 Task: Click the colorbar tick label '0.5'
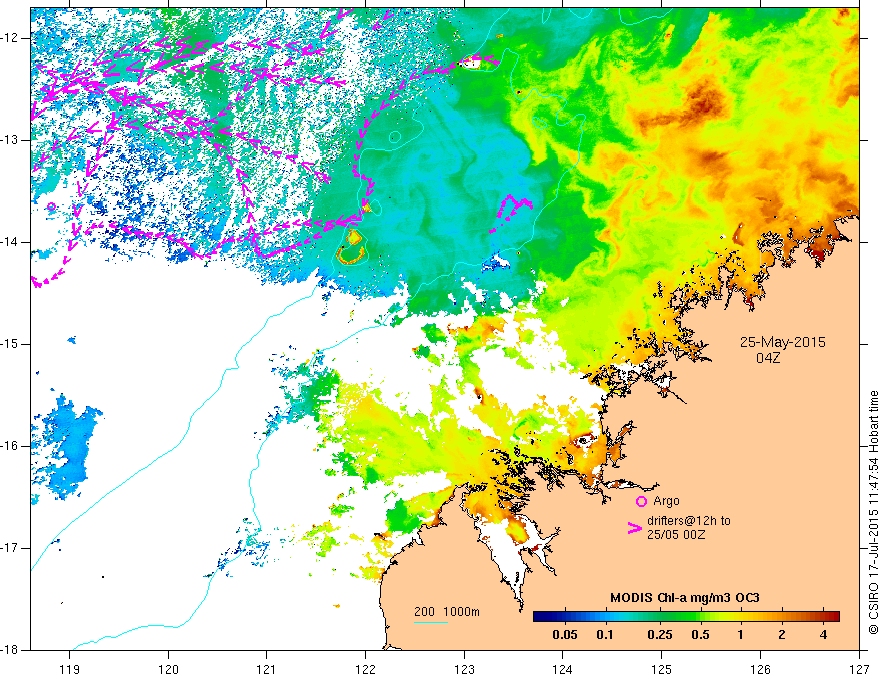coord(700,635)
